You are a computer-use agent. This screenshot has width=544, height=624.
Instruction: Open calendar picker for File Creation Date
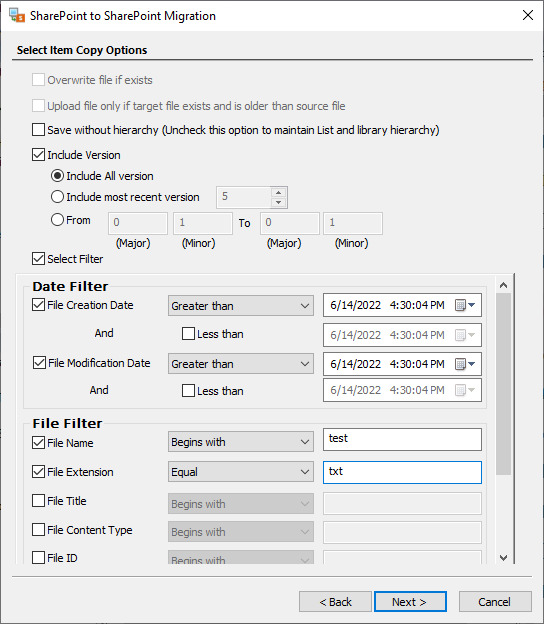click(x=465, y=305)
